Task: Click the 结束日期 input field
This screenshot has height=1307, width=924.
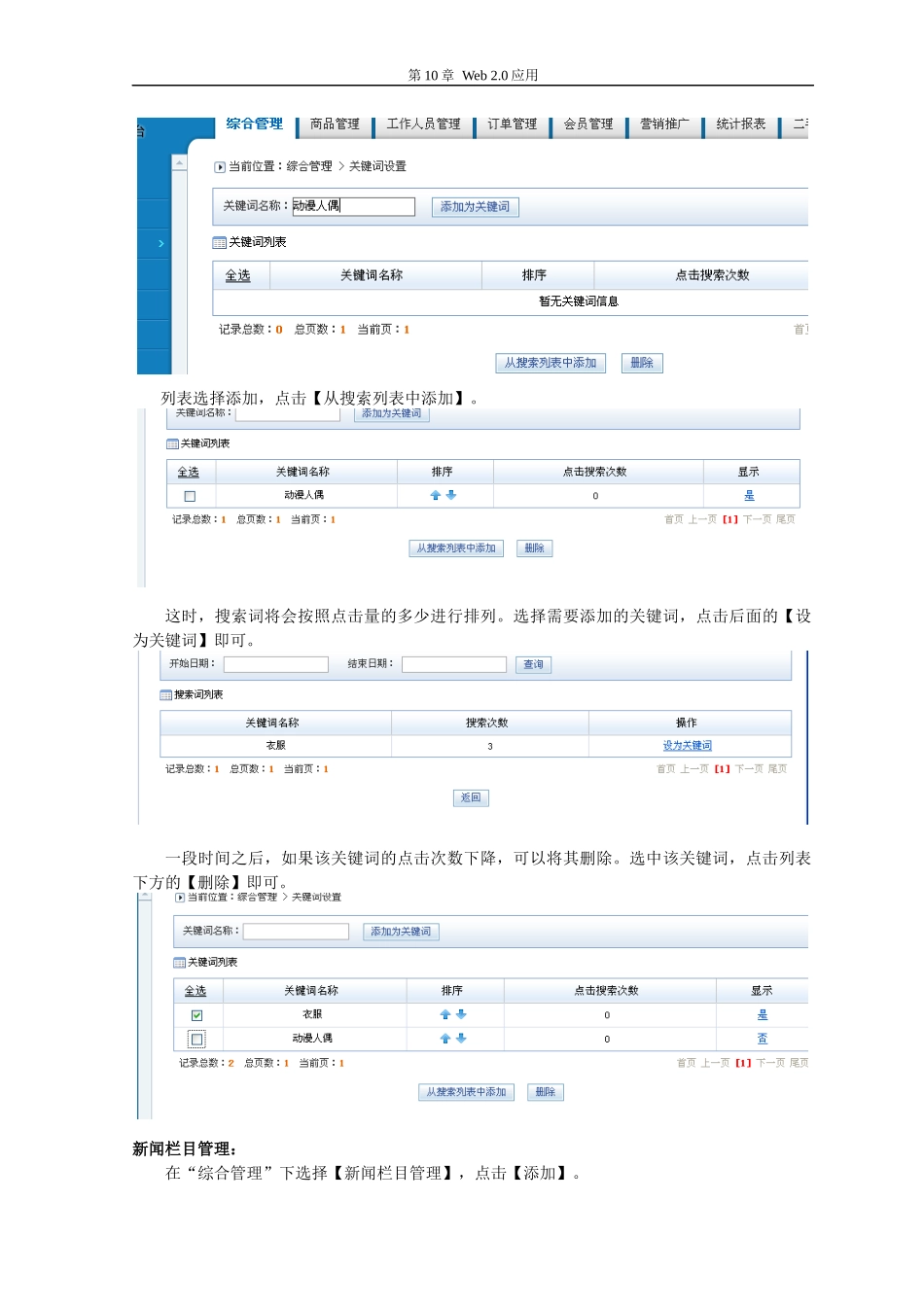Action: 454,664
